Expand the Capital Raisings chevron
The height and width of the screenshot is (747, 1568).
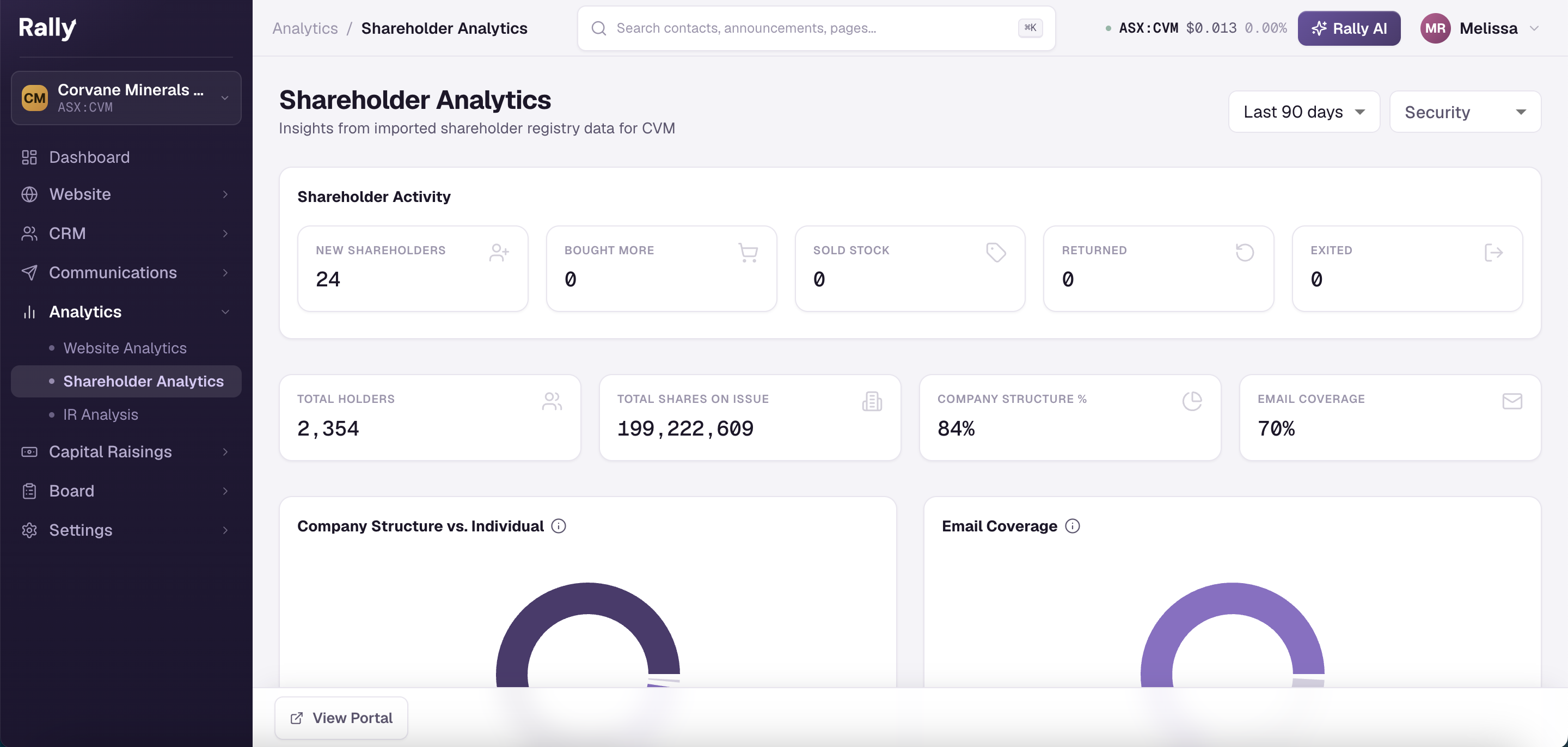coord(225,452)
